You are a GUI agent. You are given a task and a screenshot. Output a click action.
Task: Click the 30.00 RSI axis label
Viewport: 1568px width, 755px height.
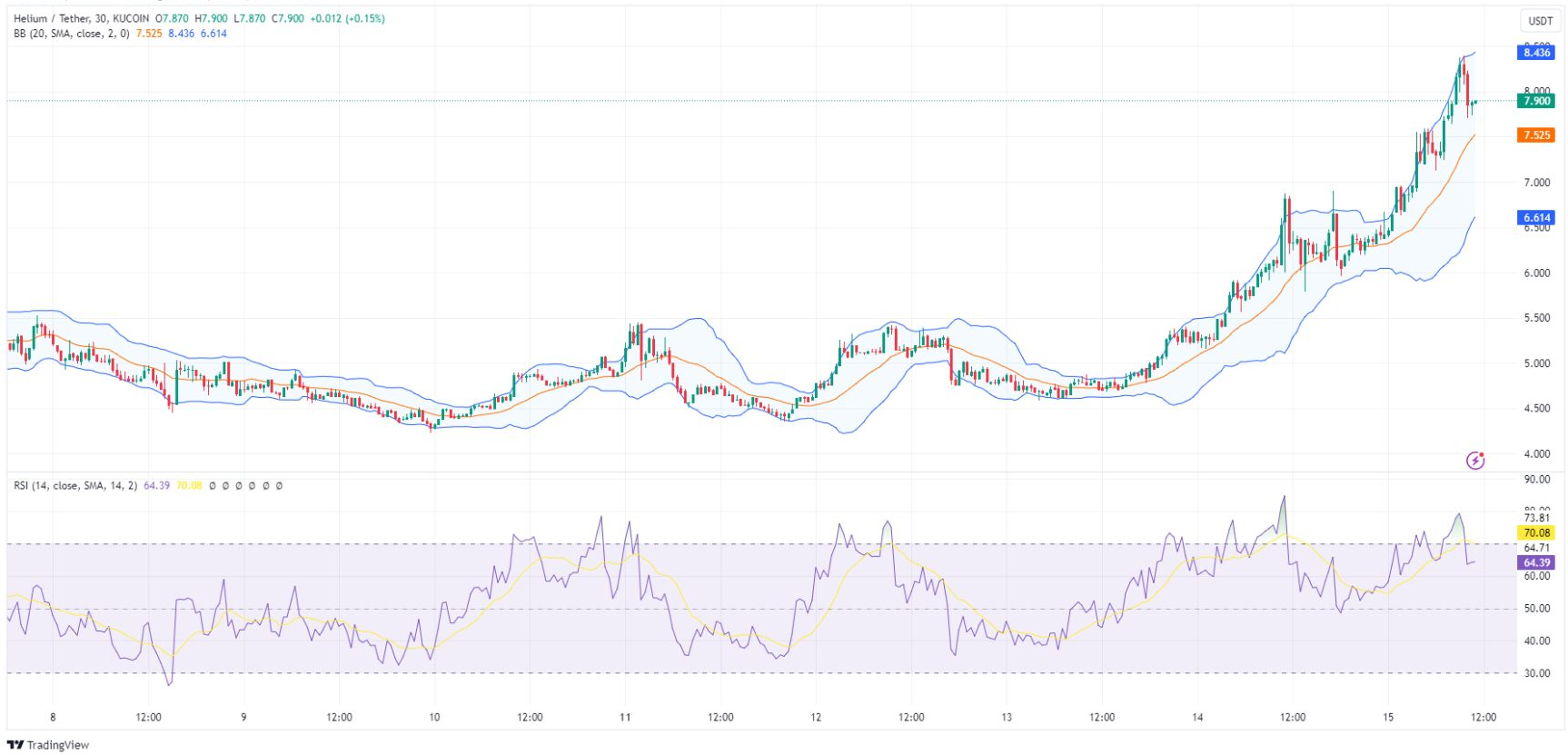1537,674
